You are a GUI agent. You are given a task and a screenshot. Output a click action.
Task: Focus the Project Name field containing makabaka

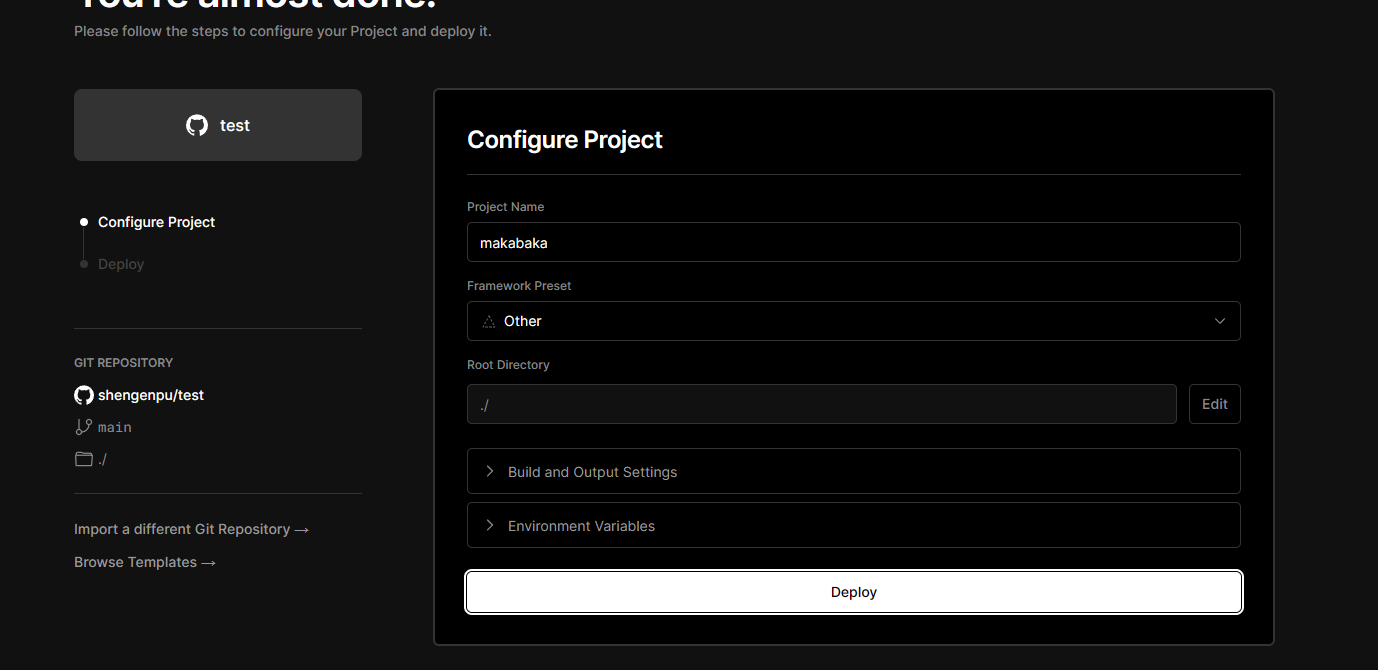(854, 242)
